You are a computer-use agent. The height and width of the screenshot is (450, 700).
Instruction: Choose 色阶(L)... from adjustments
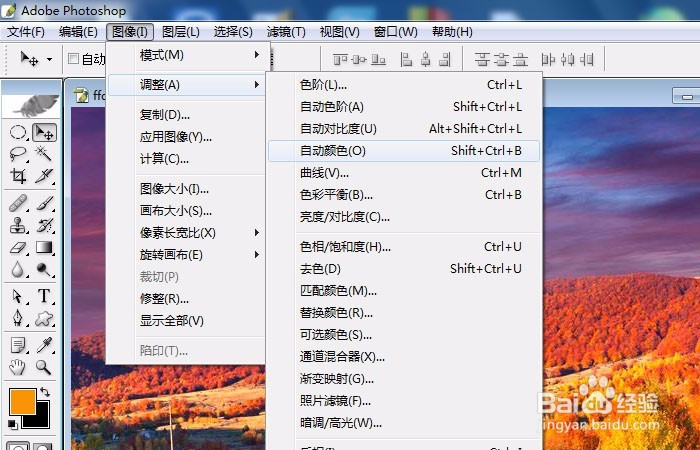tap(404, 85)
